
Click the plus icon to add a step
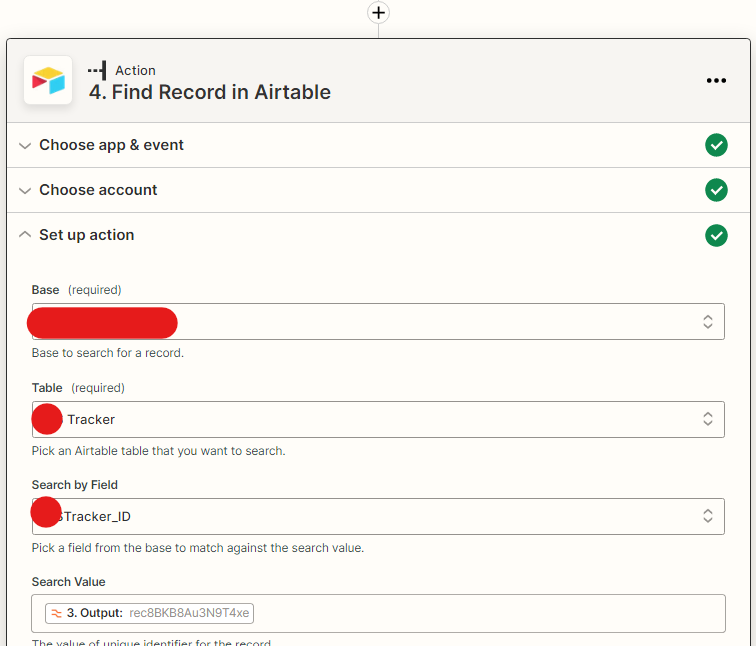point(378,13)
